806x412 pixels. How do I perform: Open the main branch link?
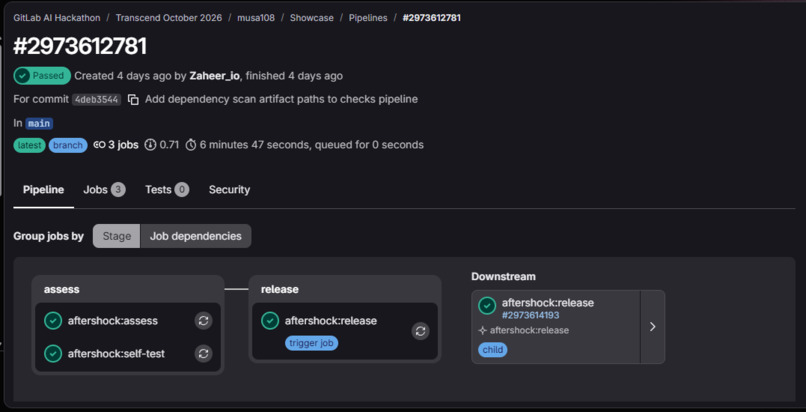click(x=40, y=124)
